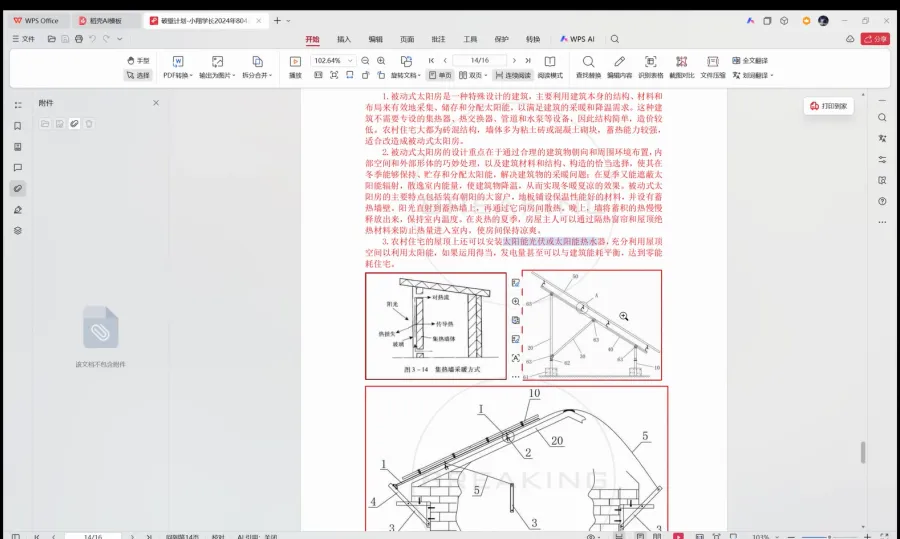
Task: Click the print icon in quick access
Action: (x=79, y=39)
